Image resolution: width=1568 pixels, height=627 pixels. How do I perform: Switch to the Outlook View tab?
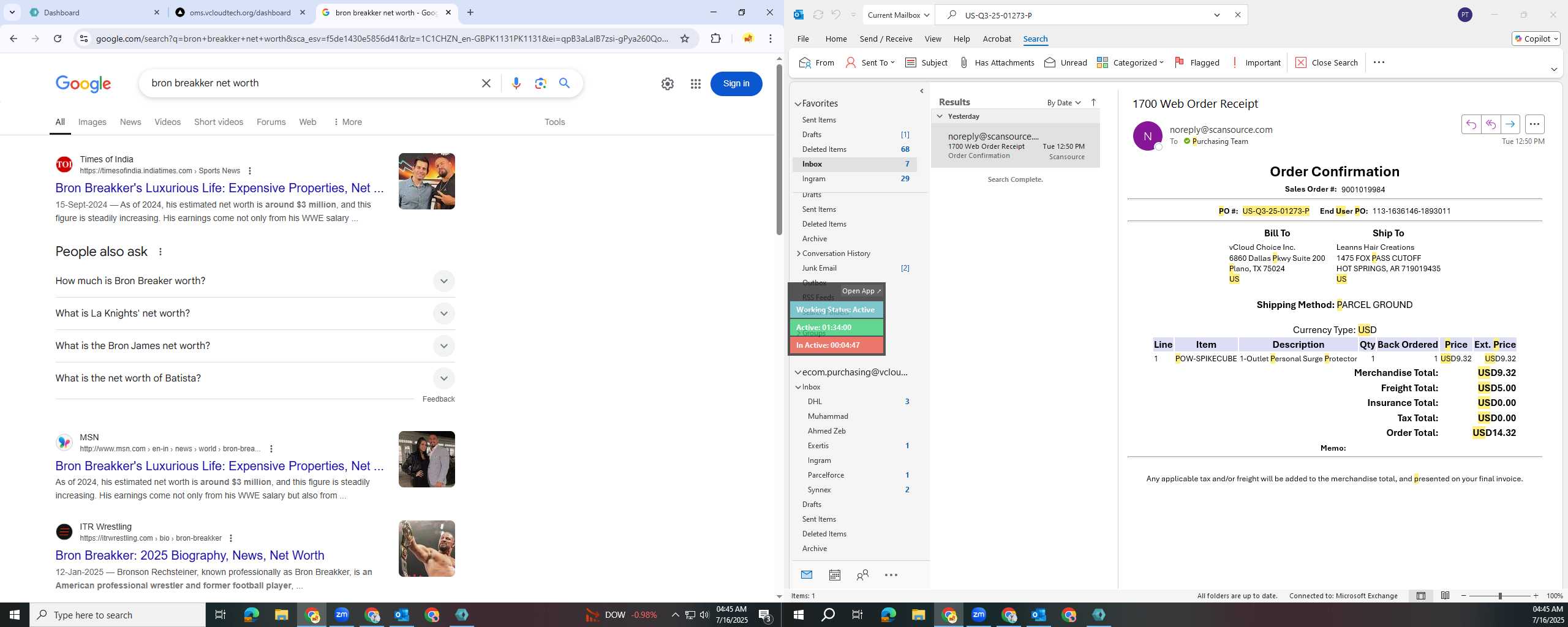933,39
